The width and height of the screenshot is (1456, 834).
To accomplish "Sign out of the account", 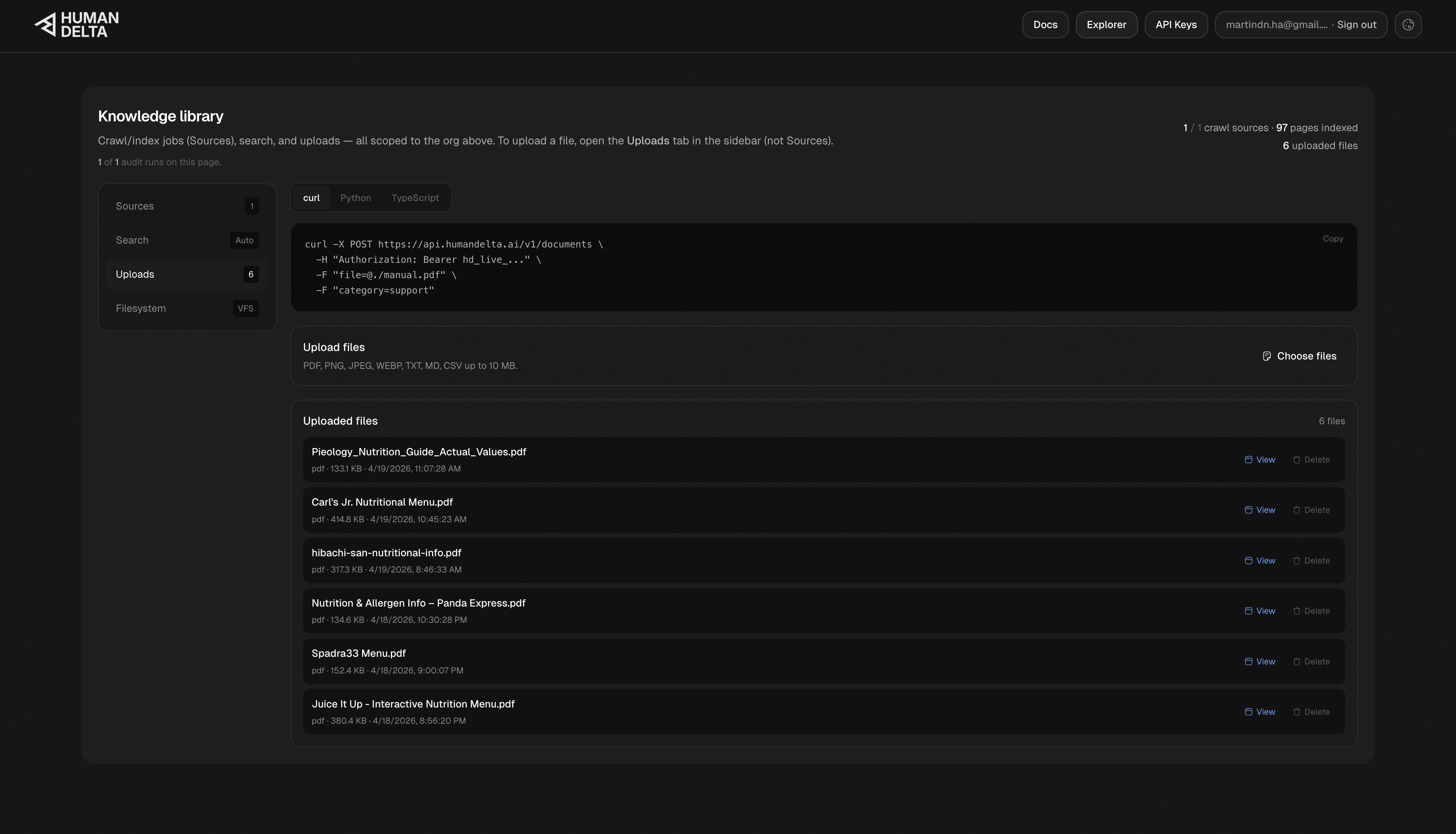I will coord(1356,25).
